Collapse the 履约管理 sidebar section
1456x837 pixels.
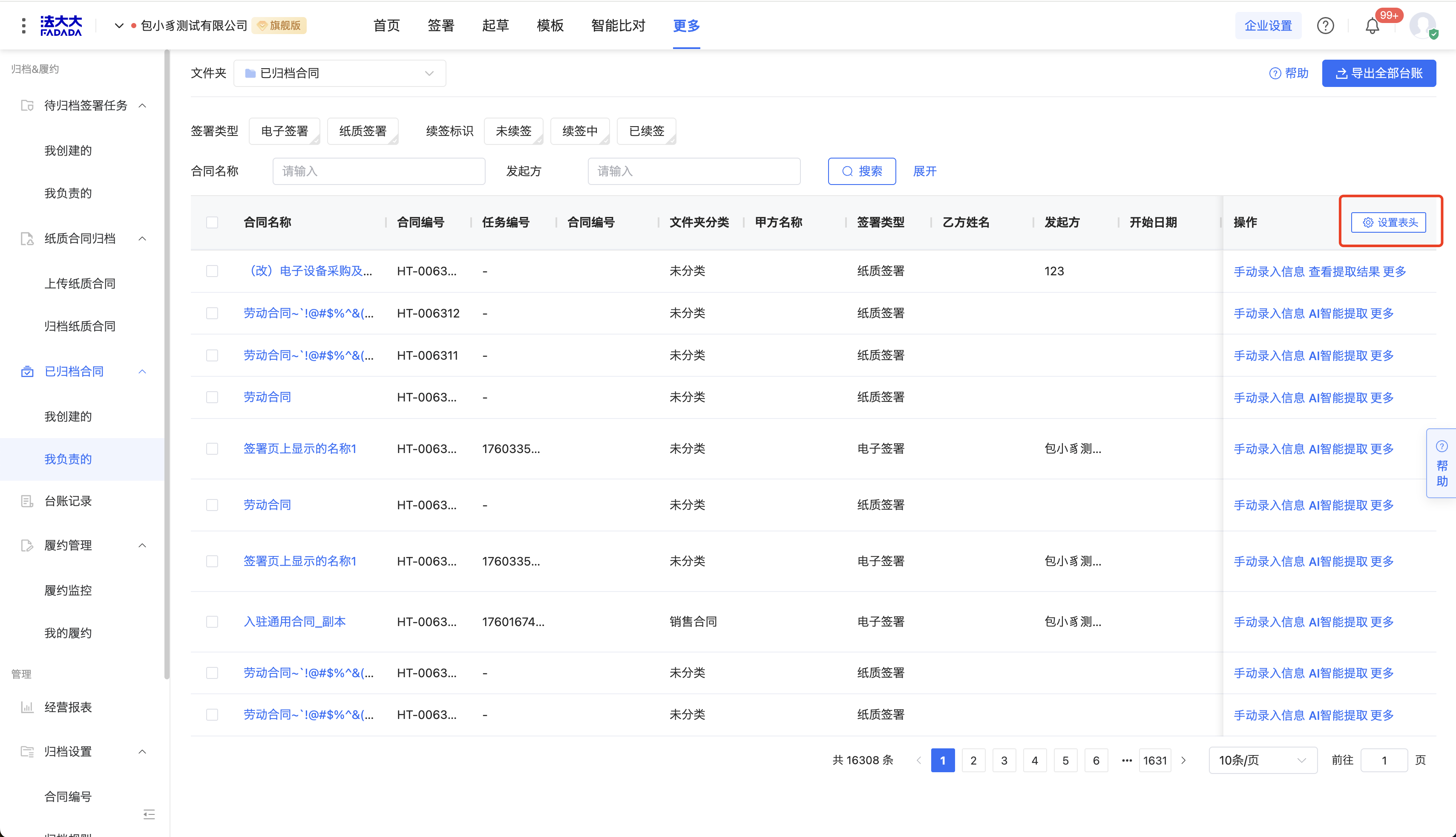[143, 545]
